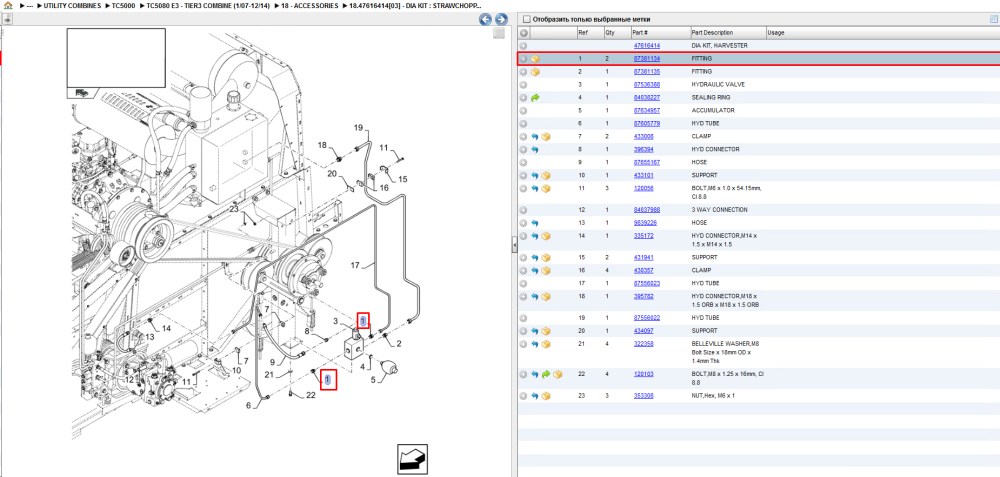This screenshot has width=1000, height=477.
Task: Click the blue arrow on the BELLEVILLE WASHER row
Action: 536,344
